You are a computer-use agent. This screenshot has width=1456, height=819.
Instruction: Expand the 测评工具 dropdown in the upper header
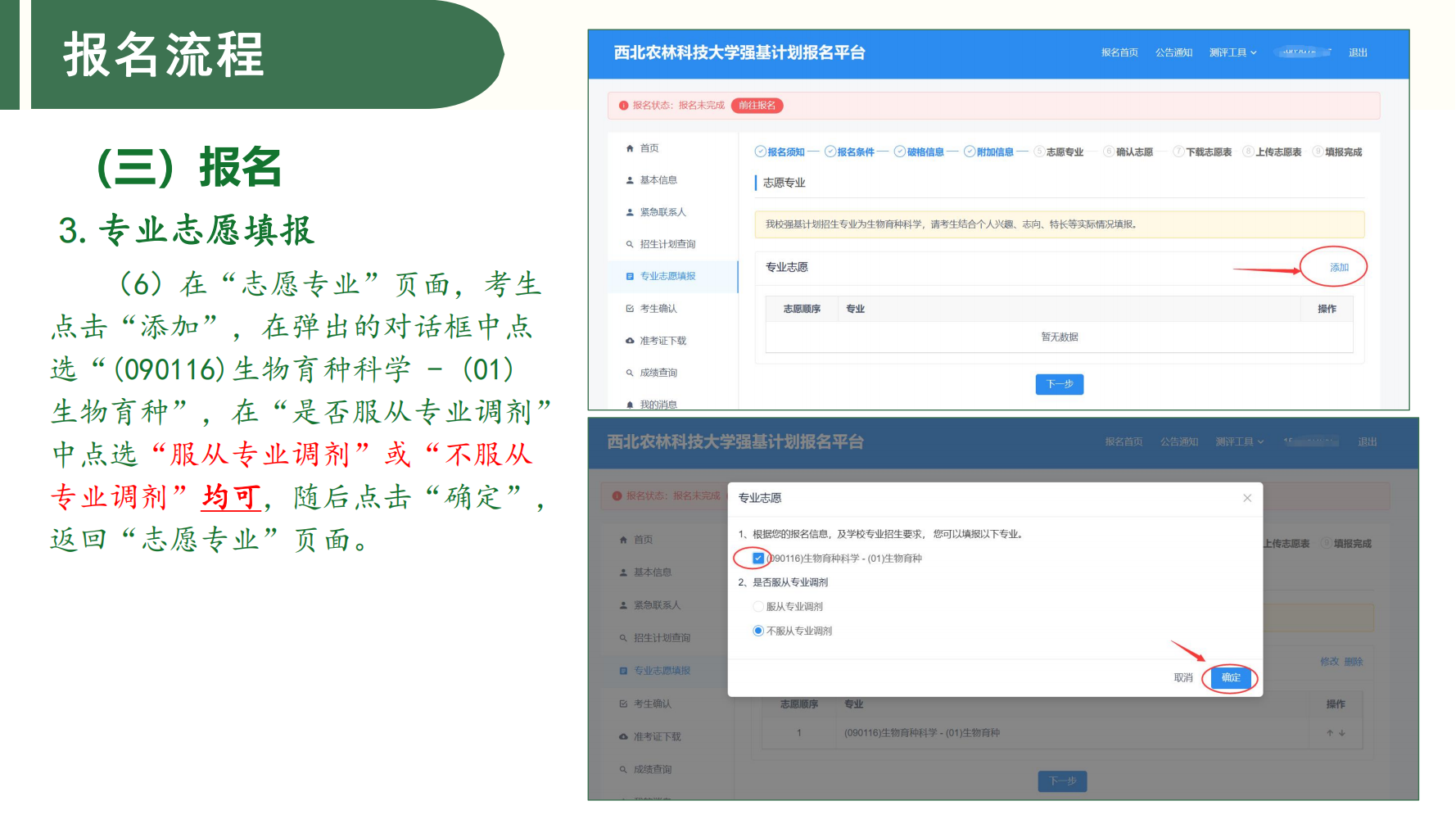pyautogui.click(x=1232, y=52)
